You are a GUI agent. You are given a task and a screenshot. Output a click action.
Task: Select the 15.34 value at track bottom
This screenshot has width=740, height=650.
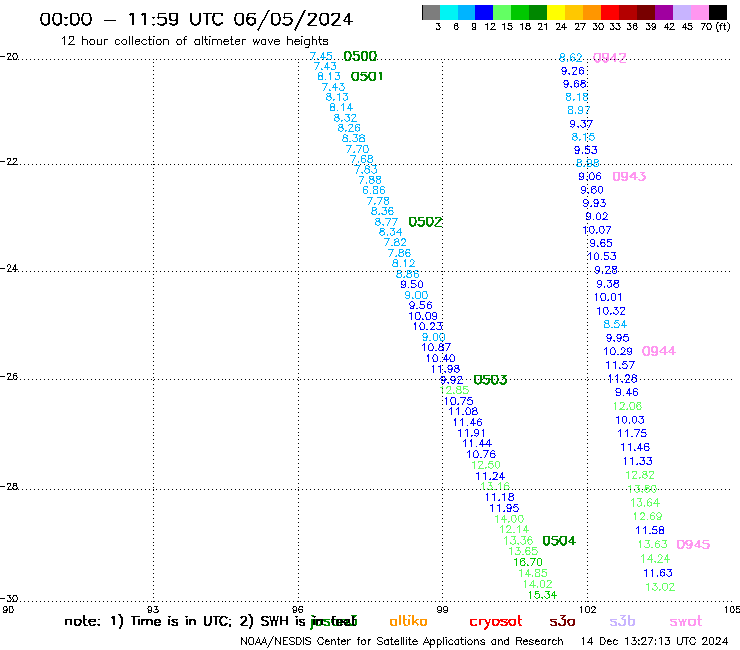(x=542, y=595)
